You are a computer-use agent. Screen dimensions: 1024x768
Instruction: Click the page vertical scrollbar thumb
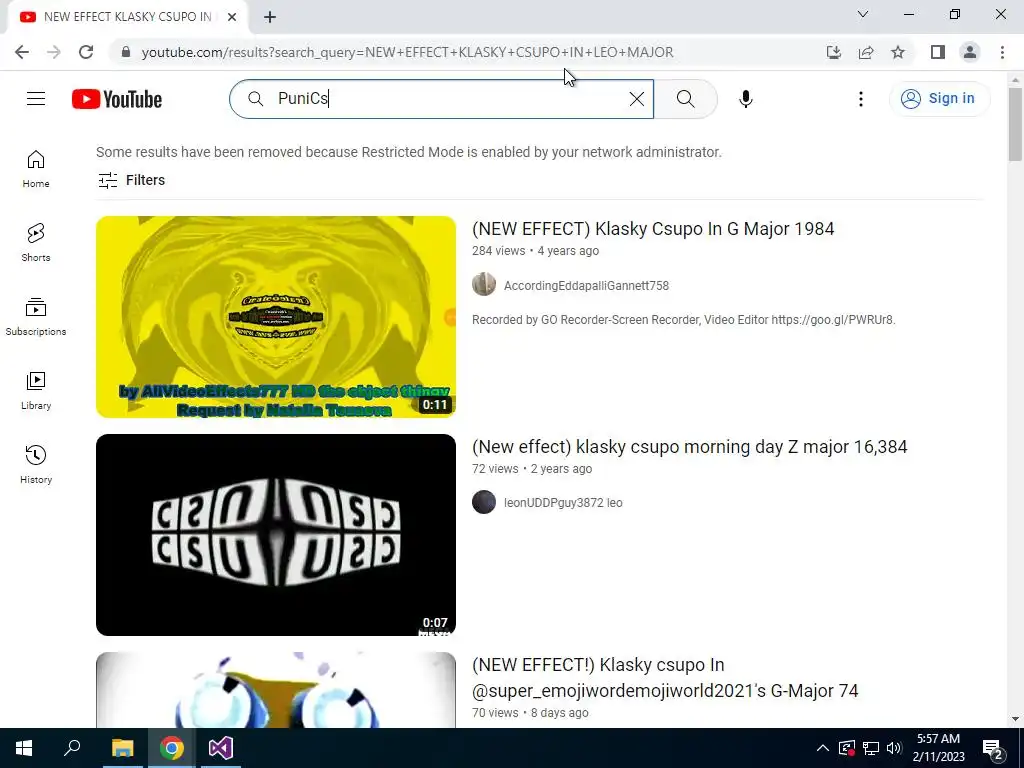(x=1015, y=124)
